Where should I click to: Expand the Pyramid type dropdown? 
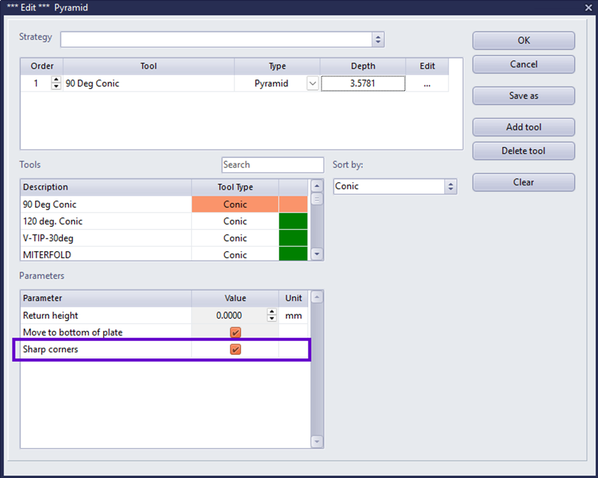click(313, 84)
